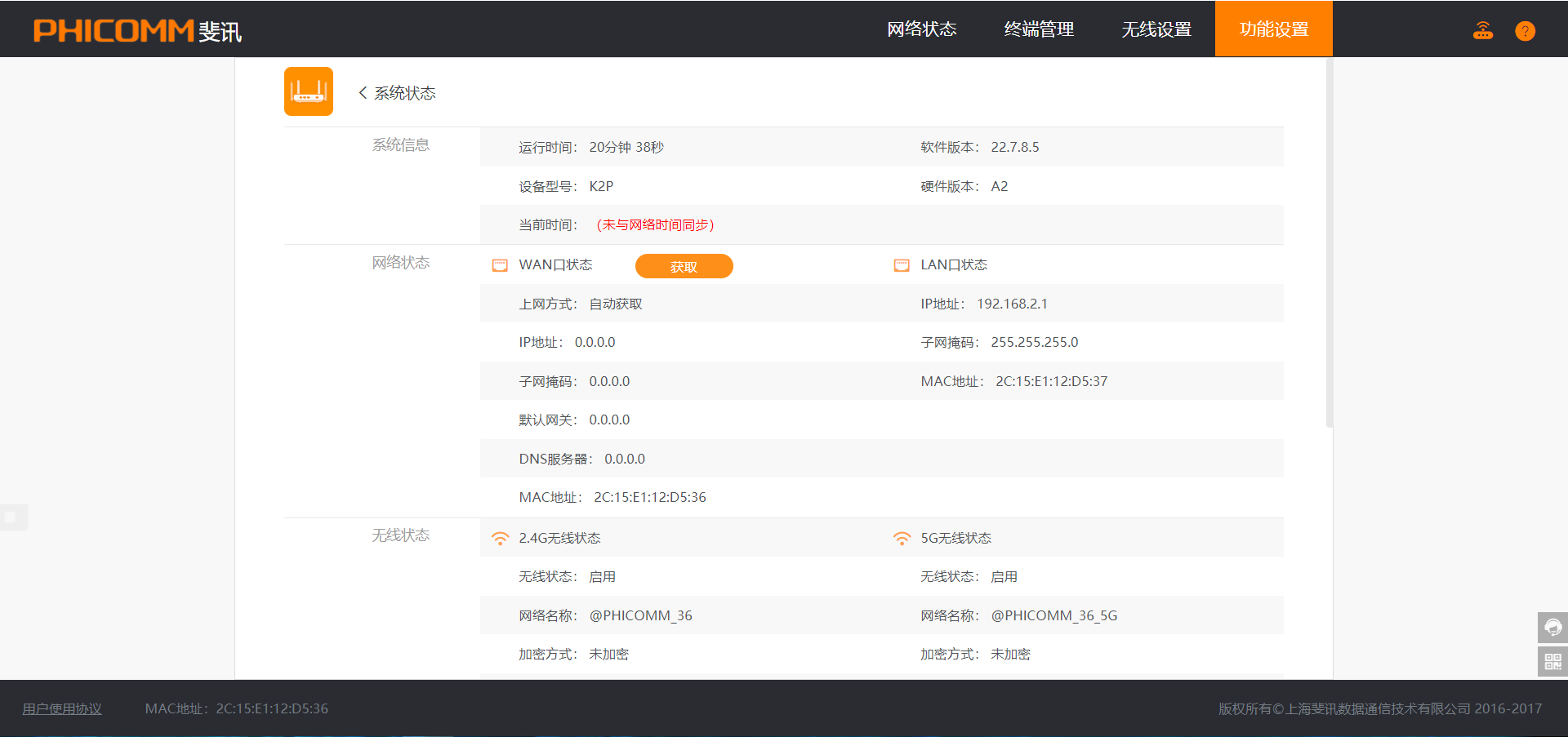Open the customer service headset icon
The image size is (1568, 737).
tap(1552, 628)
